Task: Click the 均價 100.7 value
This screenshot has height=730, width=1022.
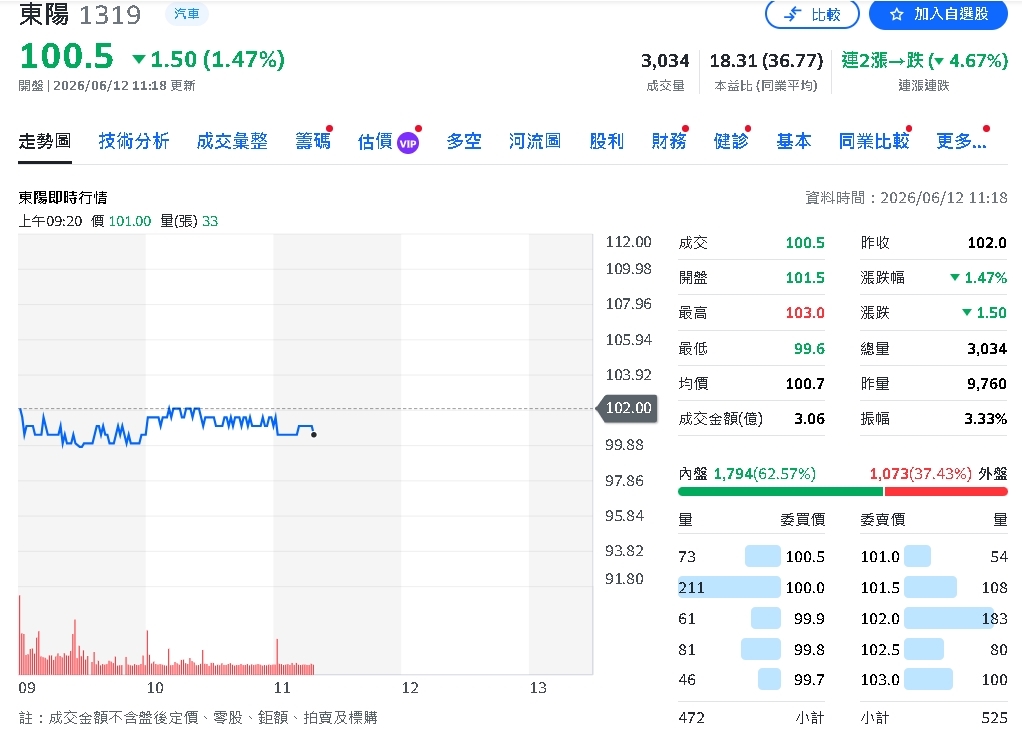Action: pyautogui.click(x=805, y=384)
